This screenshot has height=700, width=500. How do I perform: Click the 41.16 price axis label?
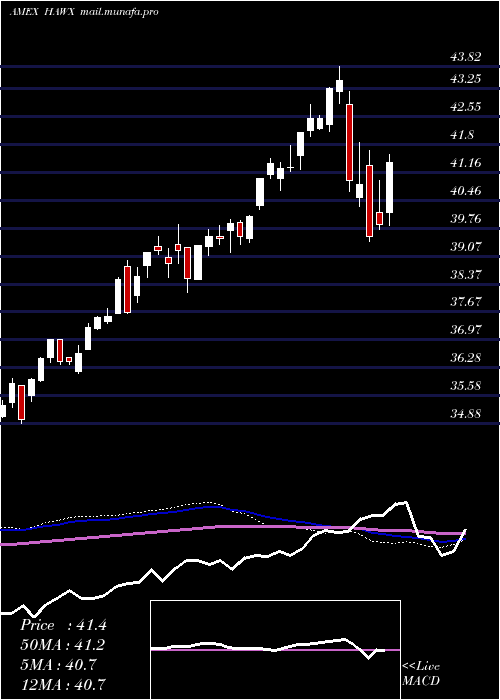[x=466, y=162]
